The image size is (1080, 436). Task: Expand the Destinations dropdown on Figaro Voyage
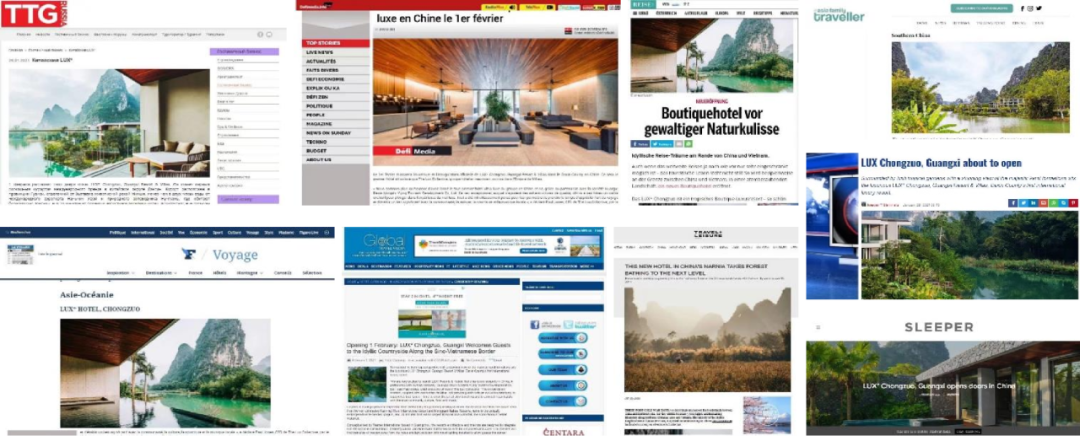161,273
